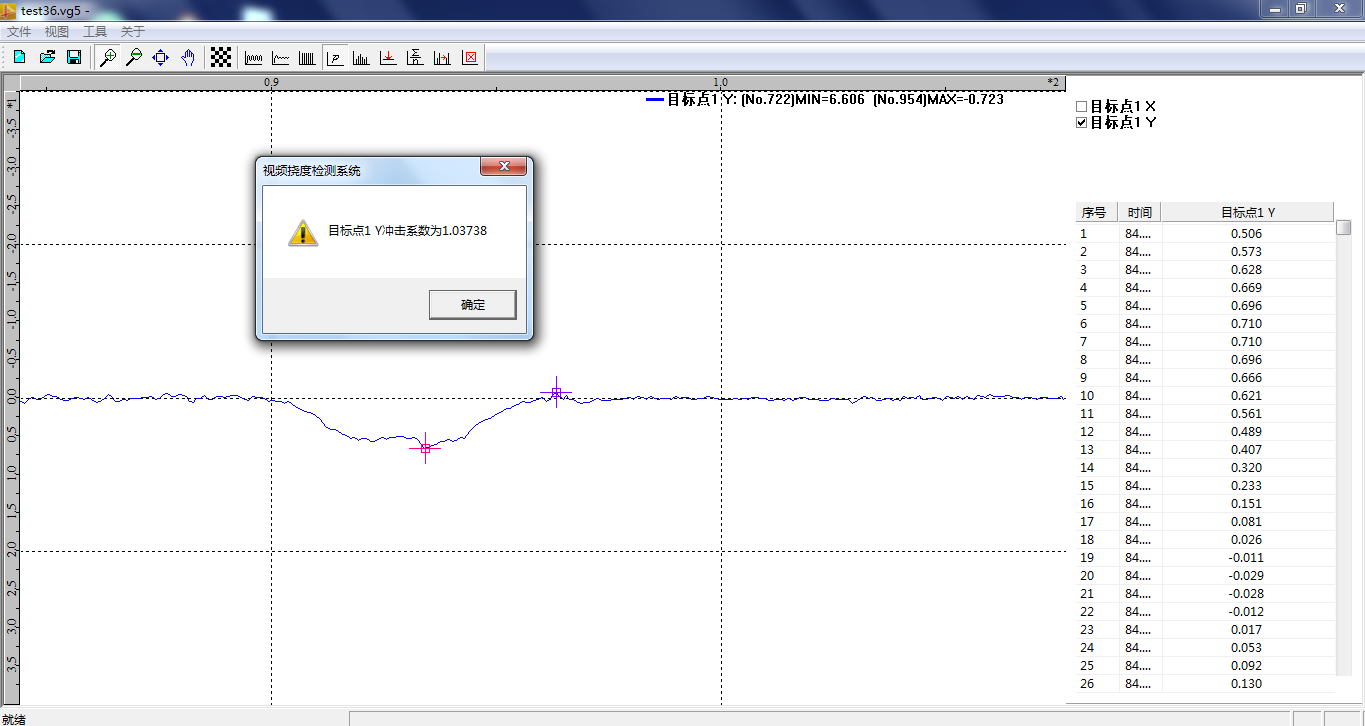Click the dense oscillating waveform chart icon
This screenshot has height=726, width=1365.
point(254,58)
